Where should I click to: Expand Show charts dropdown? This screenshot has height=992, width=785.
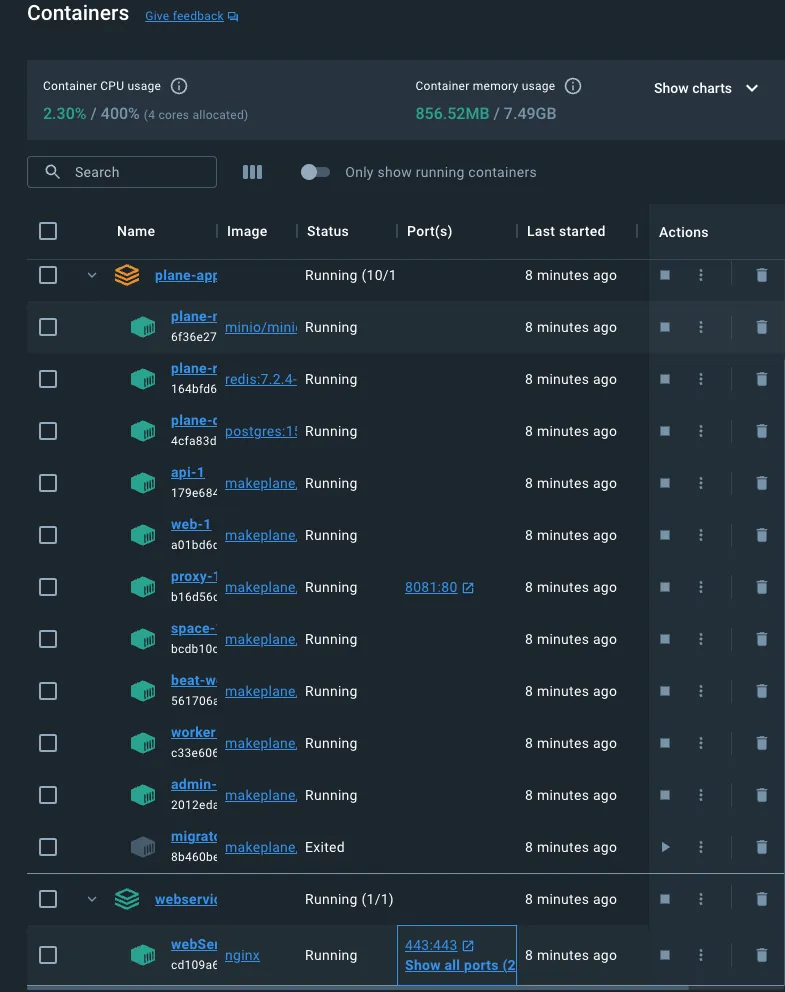click(706, 88)
